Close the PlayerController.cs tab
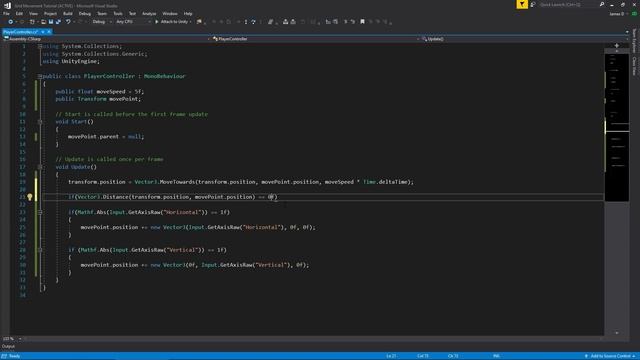Screen dimensions: 640x360 (x=49, y=32)
